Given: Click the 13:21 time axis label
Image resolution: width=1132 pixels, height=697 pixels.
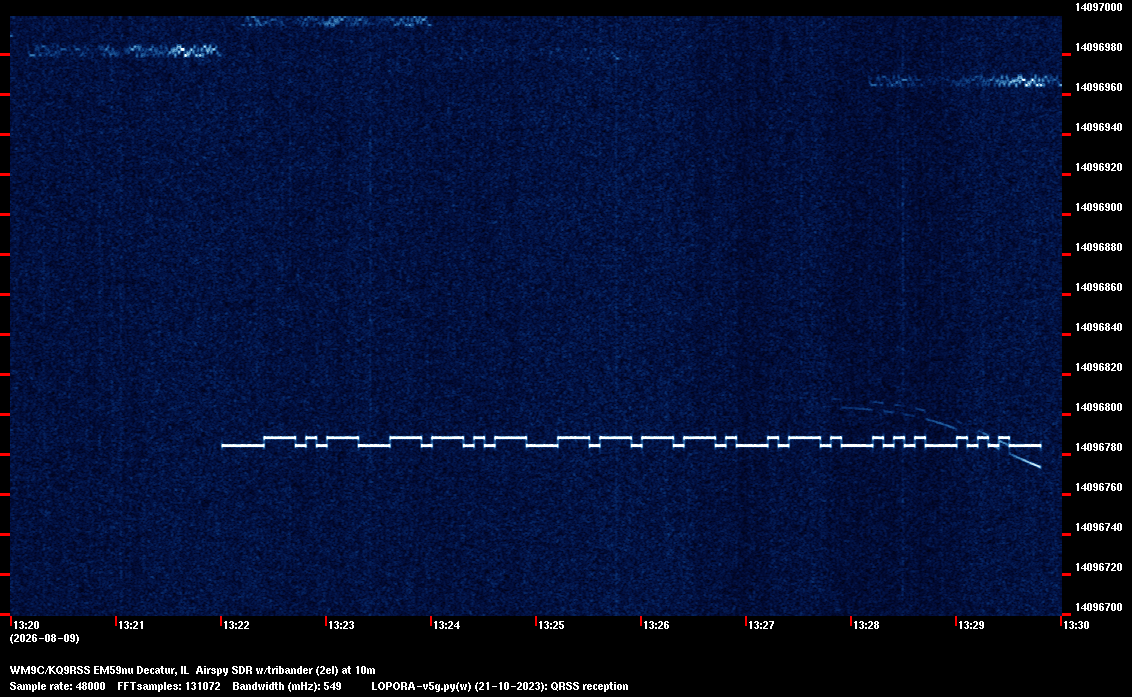Looking at the screenshot, I should (x=131, y=625).
